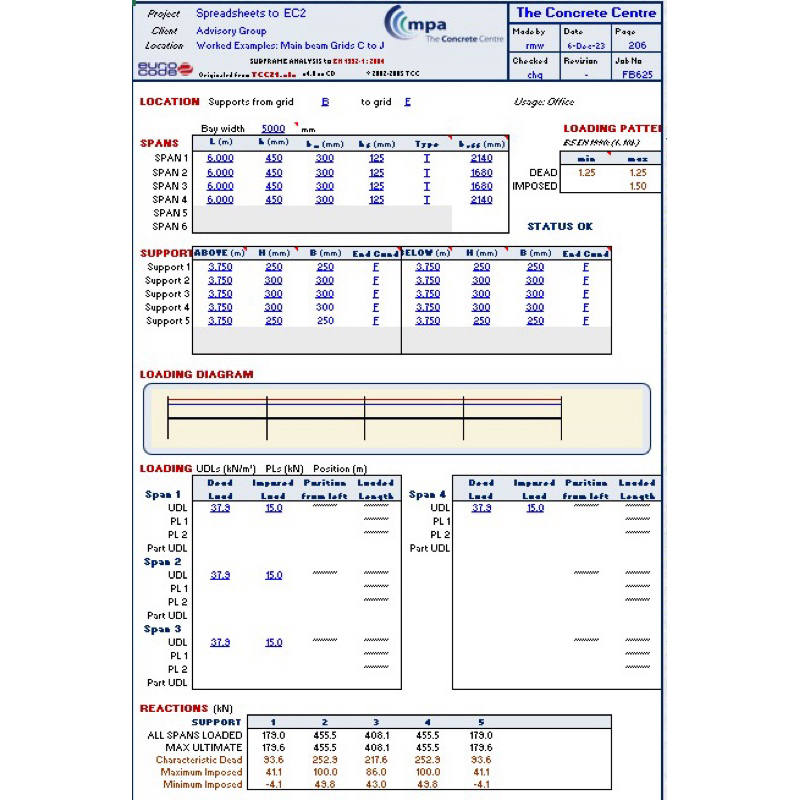Select MAX ULTIMATE reaction 179.6 at support 1
Screen dimensions: 800x800
[273, 748]
